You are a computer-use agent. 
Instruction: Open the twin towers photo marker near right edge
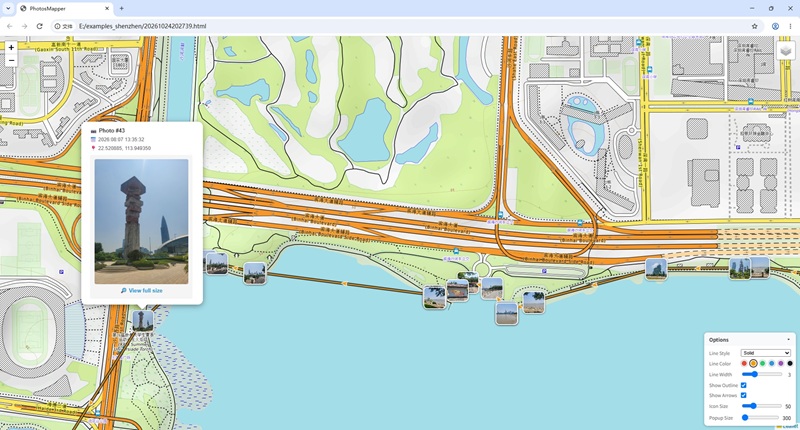(x=739, y=268)
